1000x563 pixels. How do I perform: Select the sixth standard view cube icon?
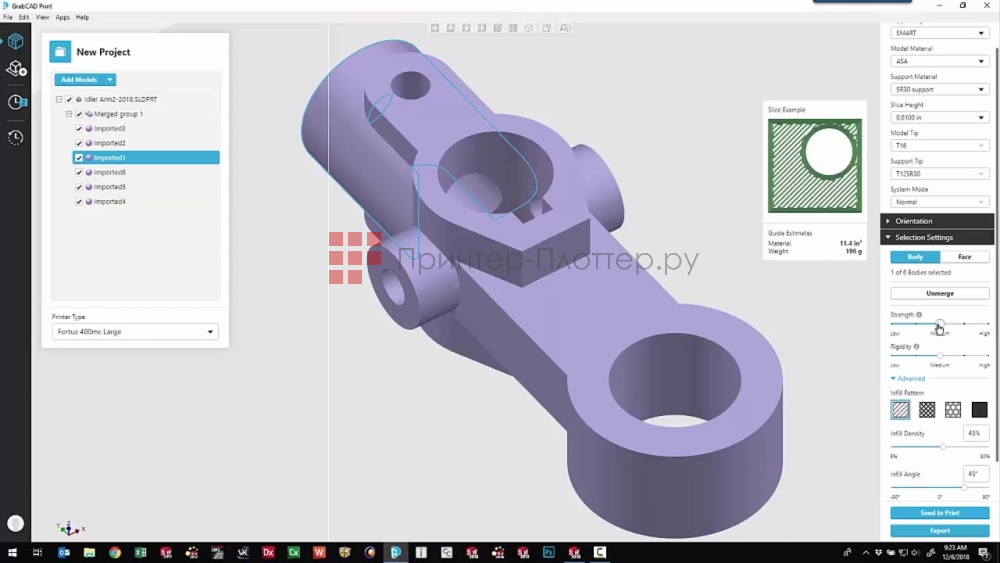tap(513, 28)
